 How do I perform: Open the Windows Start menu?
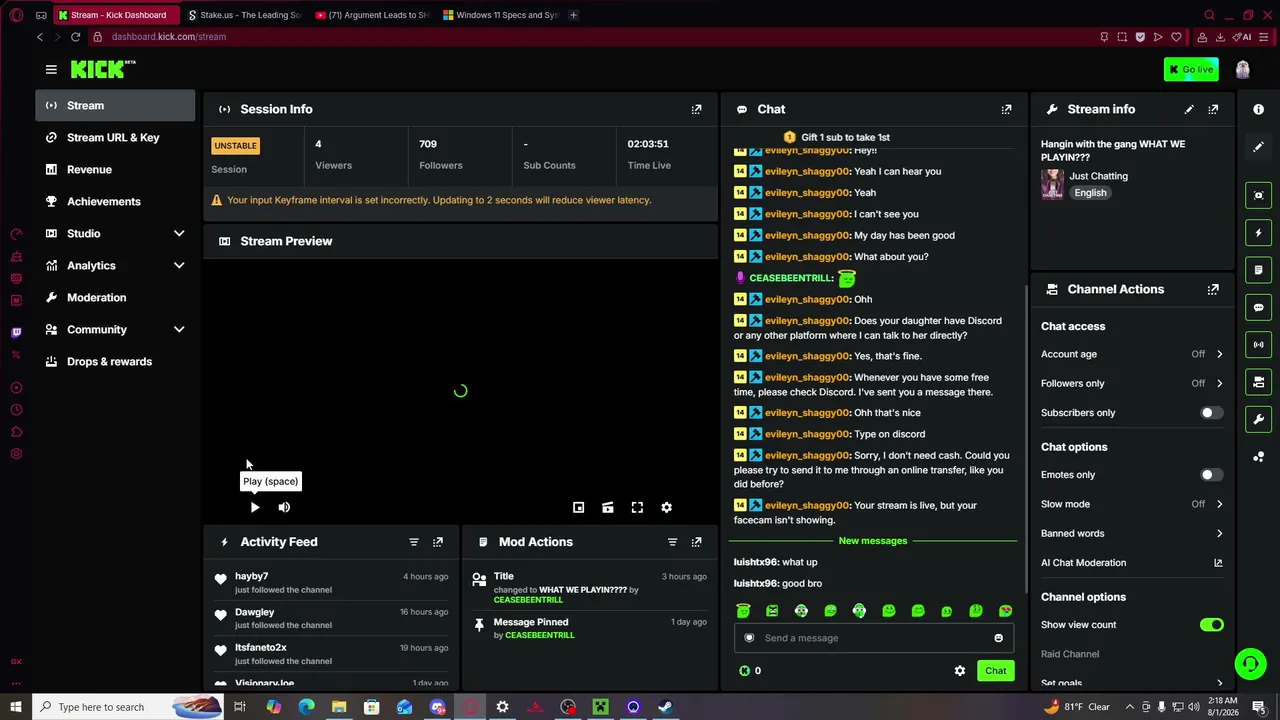16,707
